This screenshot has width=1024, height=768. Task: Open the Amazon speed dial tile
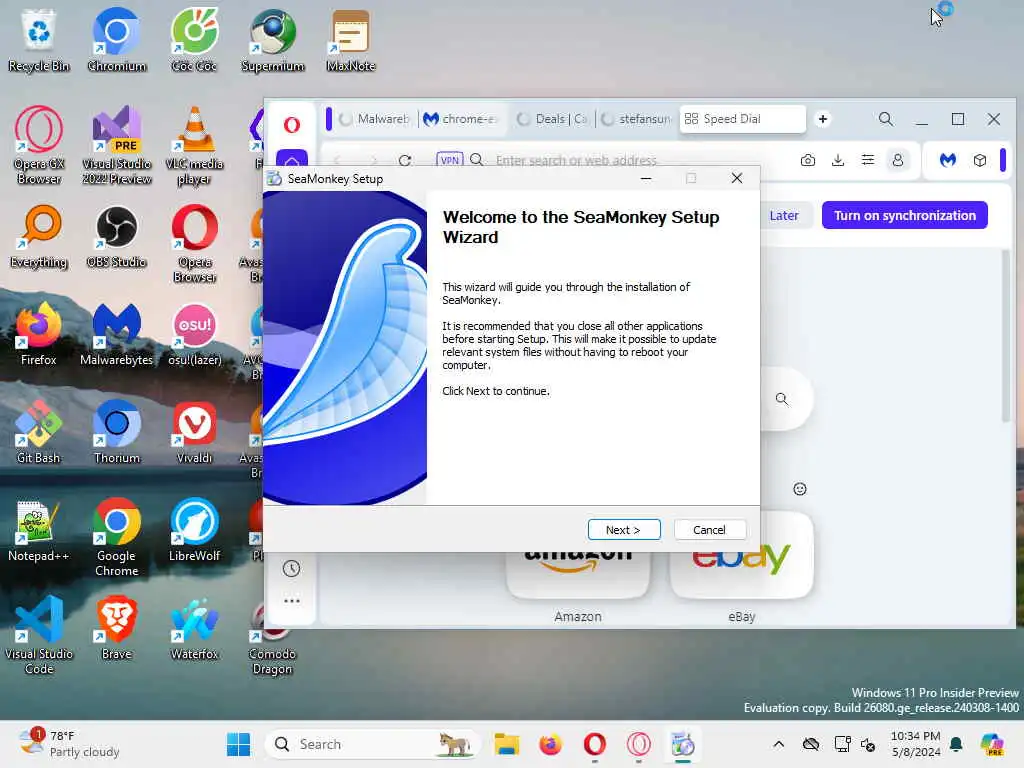[578, 575]
